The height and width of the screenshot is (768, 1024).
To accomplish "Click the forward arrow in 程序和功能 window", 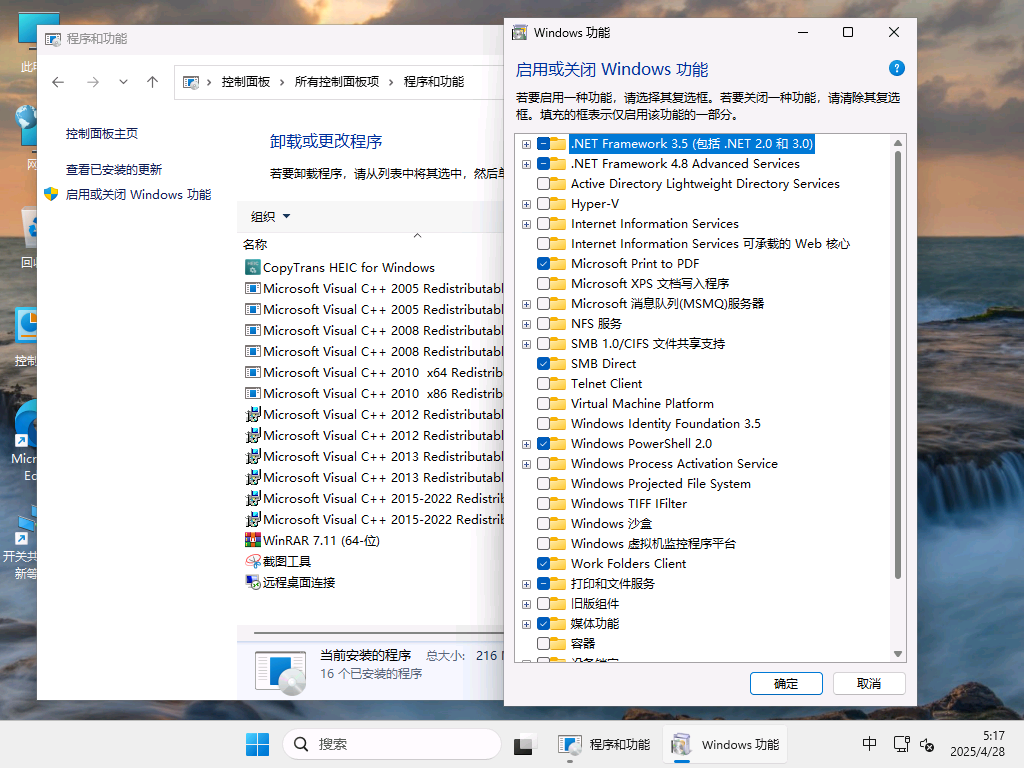I will point(93,82).
